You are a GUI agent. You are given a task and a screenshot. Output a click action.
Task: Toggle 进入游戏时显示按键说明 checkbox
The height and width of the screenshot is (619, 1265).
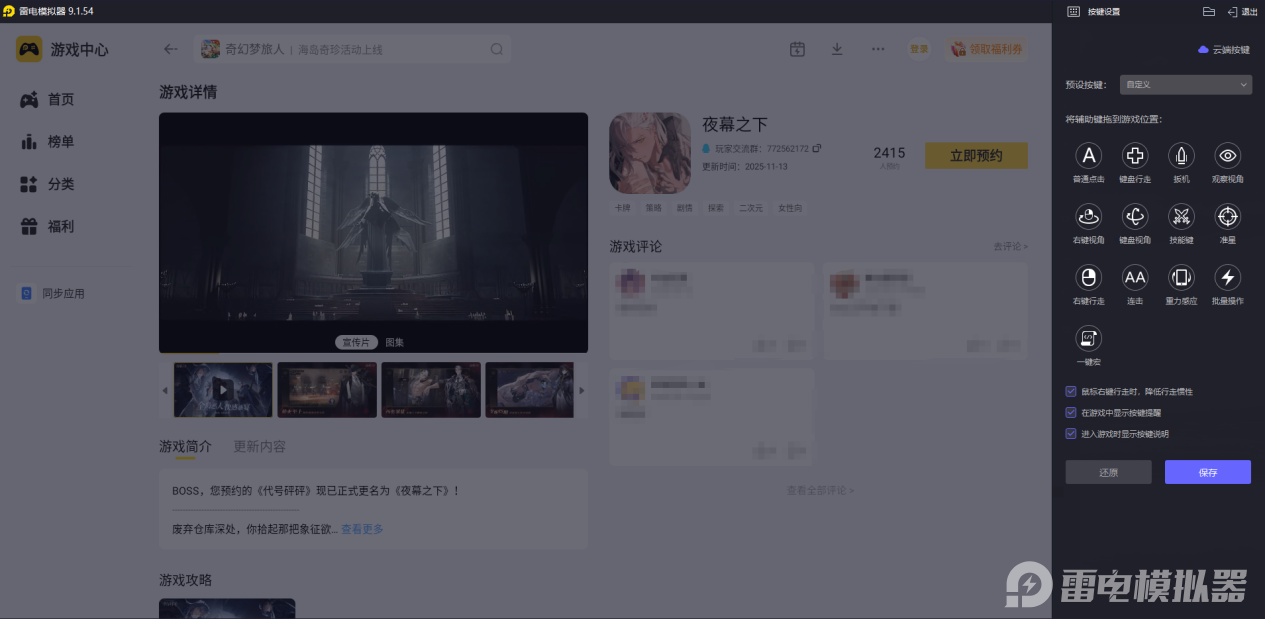[x=1071, y=434]
